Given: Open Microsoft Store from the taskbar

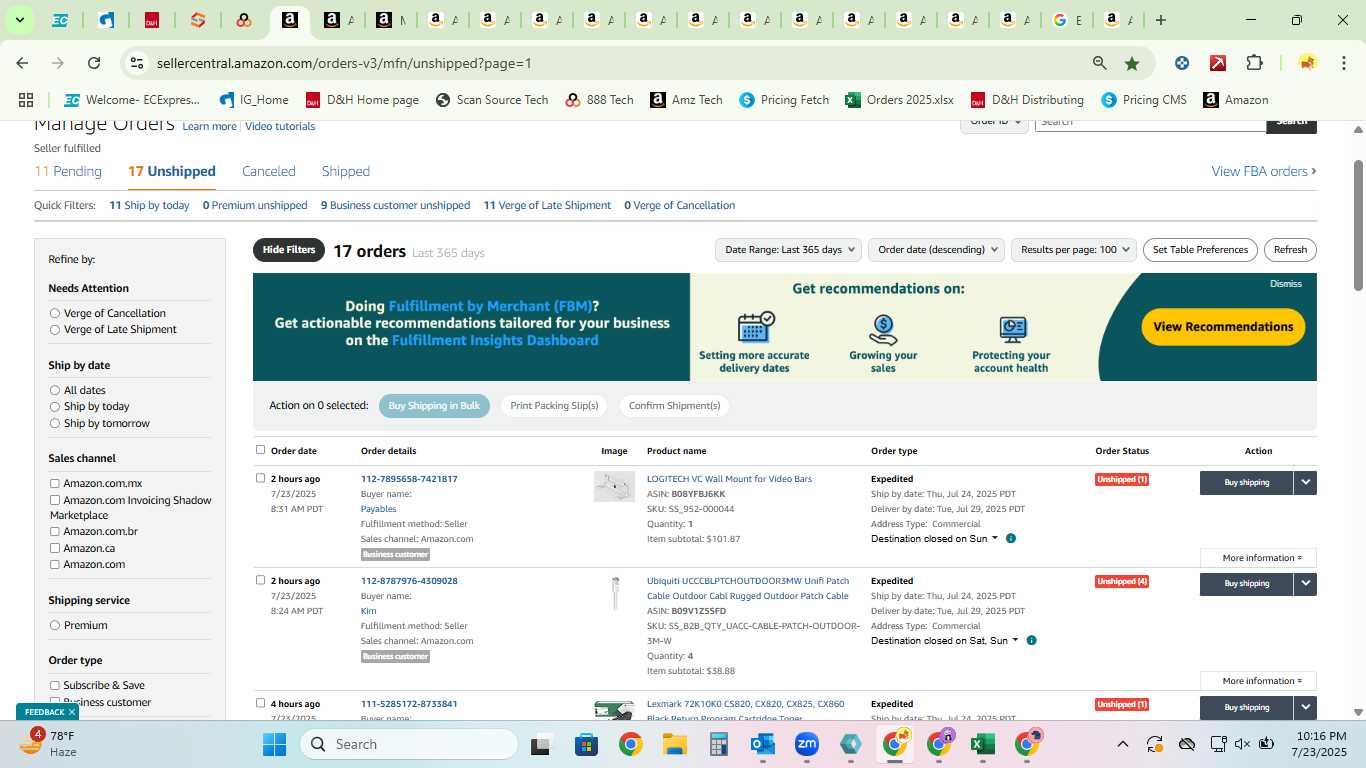Looking at the screenshot, I should pos(586,744).
